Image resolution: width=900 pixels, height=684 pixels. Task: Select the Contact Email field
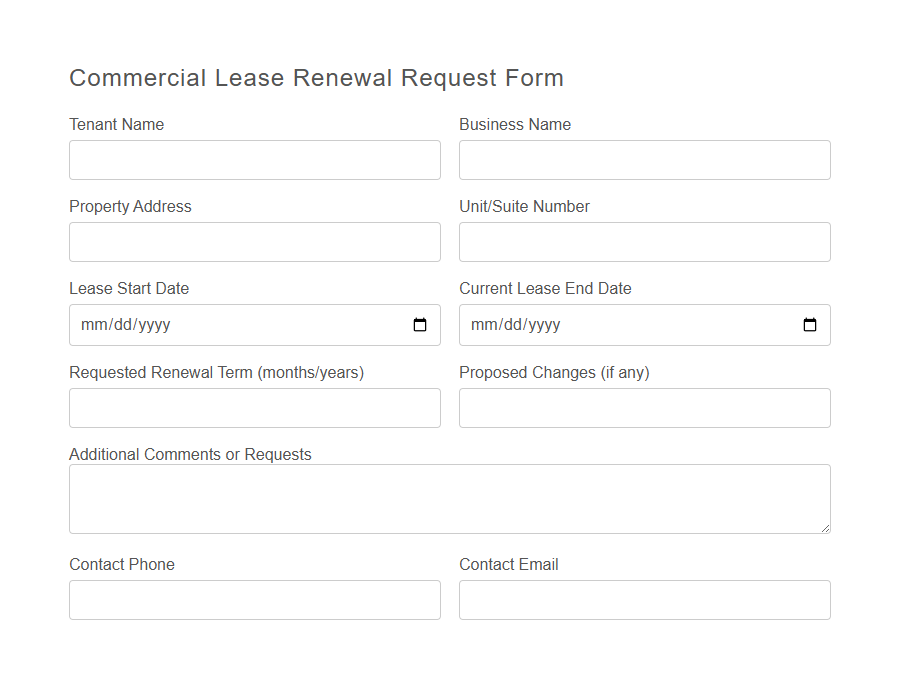pos(644,600)
